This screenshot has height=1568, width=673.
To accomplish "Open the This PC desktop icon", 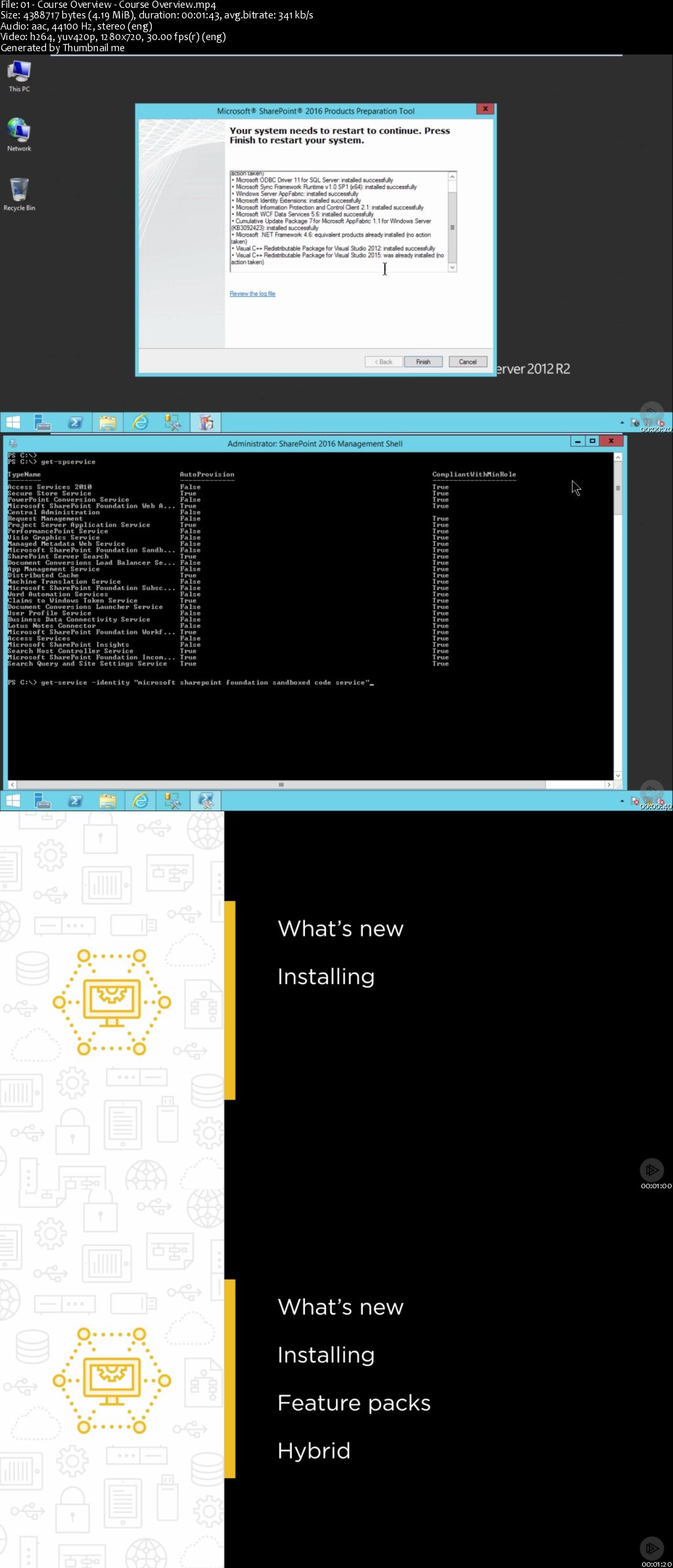I will (x=19, y=76).
